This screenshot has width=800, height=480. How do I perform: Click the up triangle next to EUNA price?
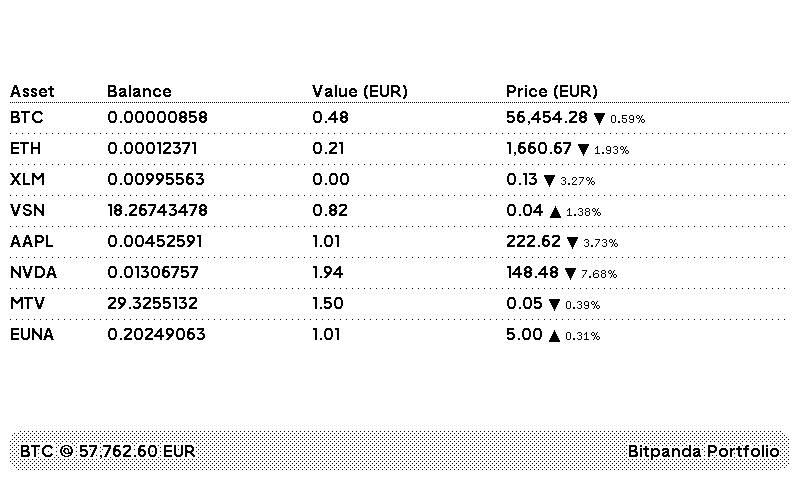pos(554,336)
